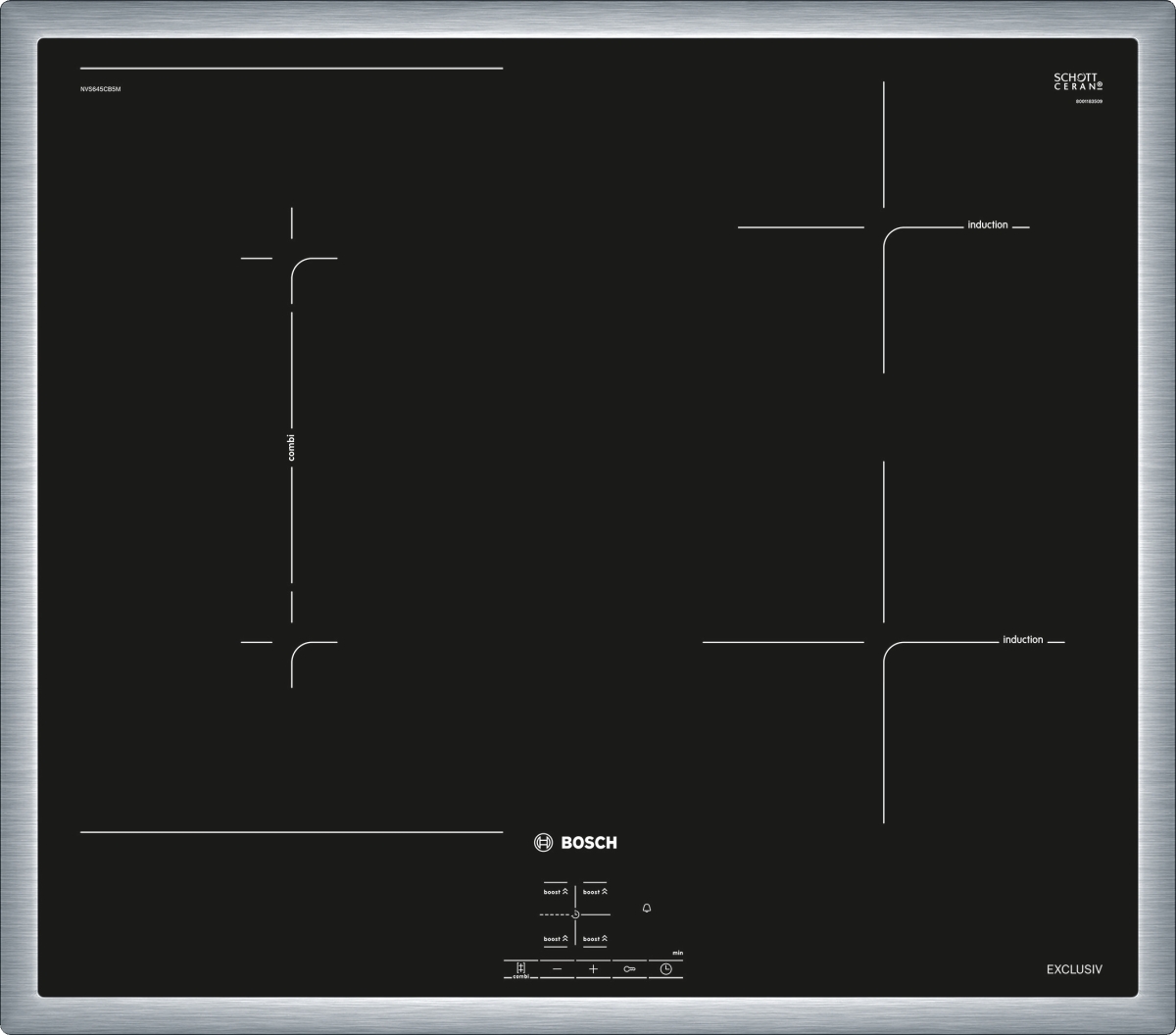The width and height of the screenshot is (1176, 1035).
Task: Click the NVS645CB5M model number text
Action: pyautogui.click(x=100, y=89)
